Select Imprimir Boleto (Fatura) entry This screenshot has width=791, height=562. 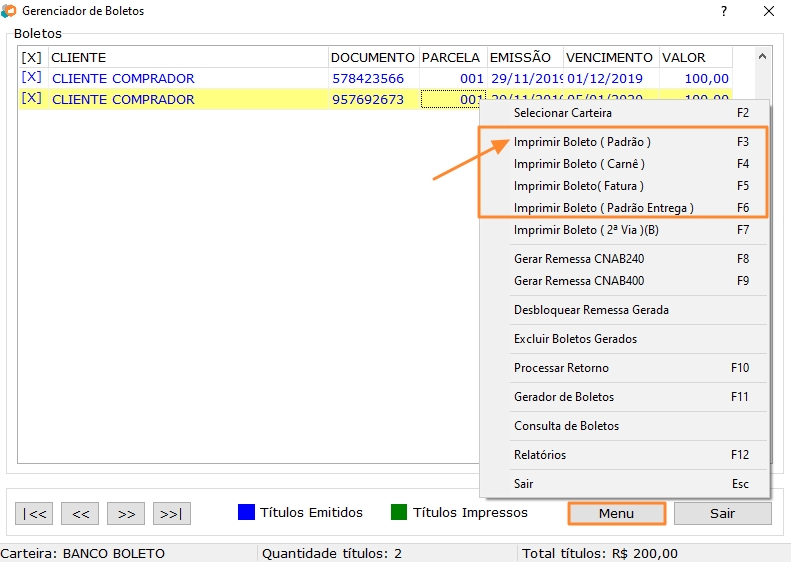click(x=578, y=186)
